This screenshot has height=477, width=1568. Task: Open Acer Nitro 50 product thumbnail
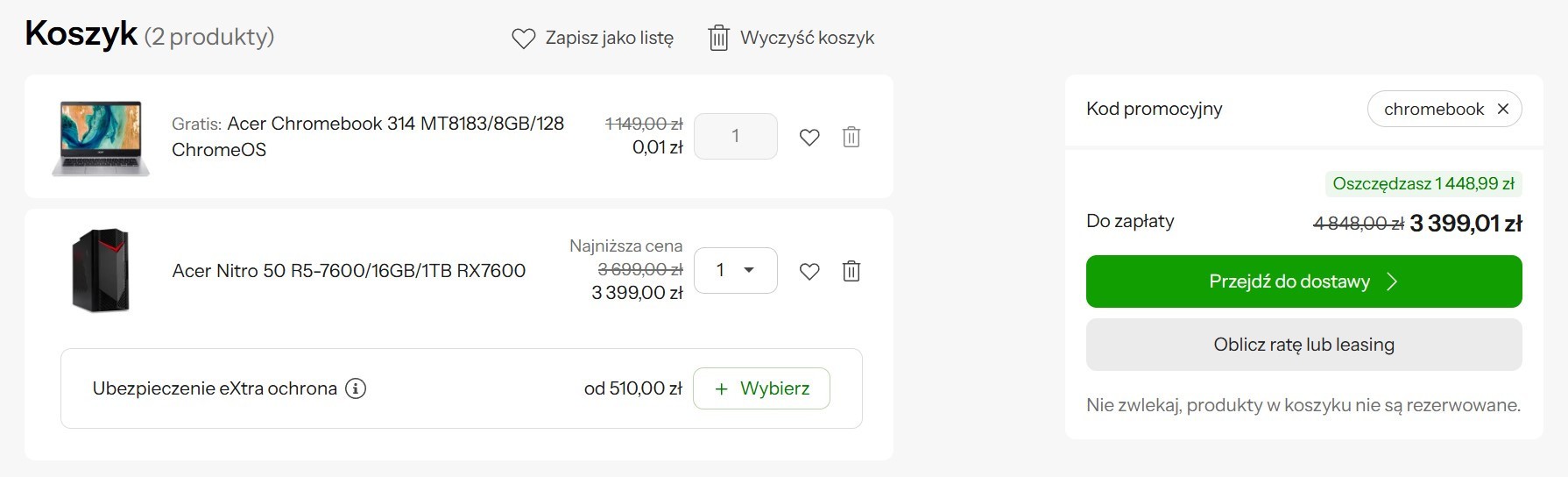(x=101, y=271)
